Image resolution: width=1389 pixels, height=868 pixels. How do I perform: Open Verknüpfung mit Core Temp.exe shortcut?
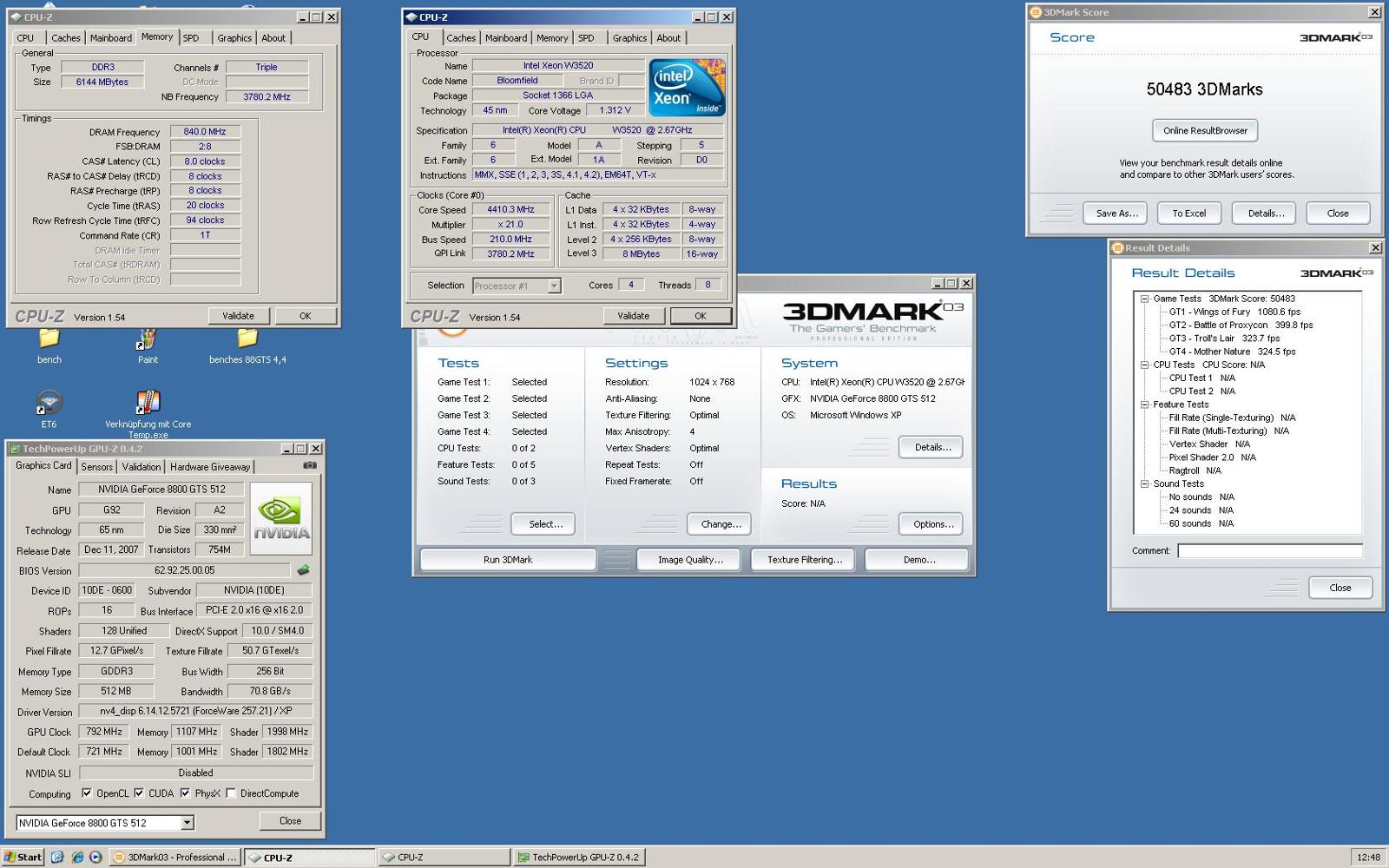click(x=148, y=413)
